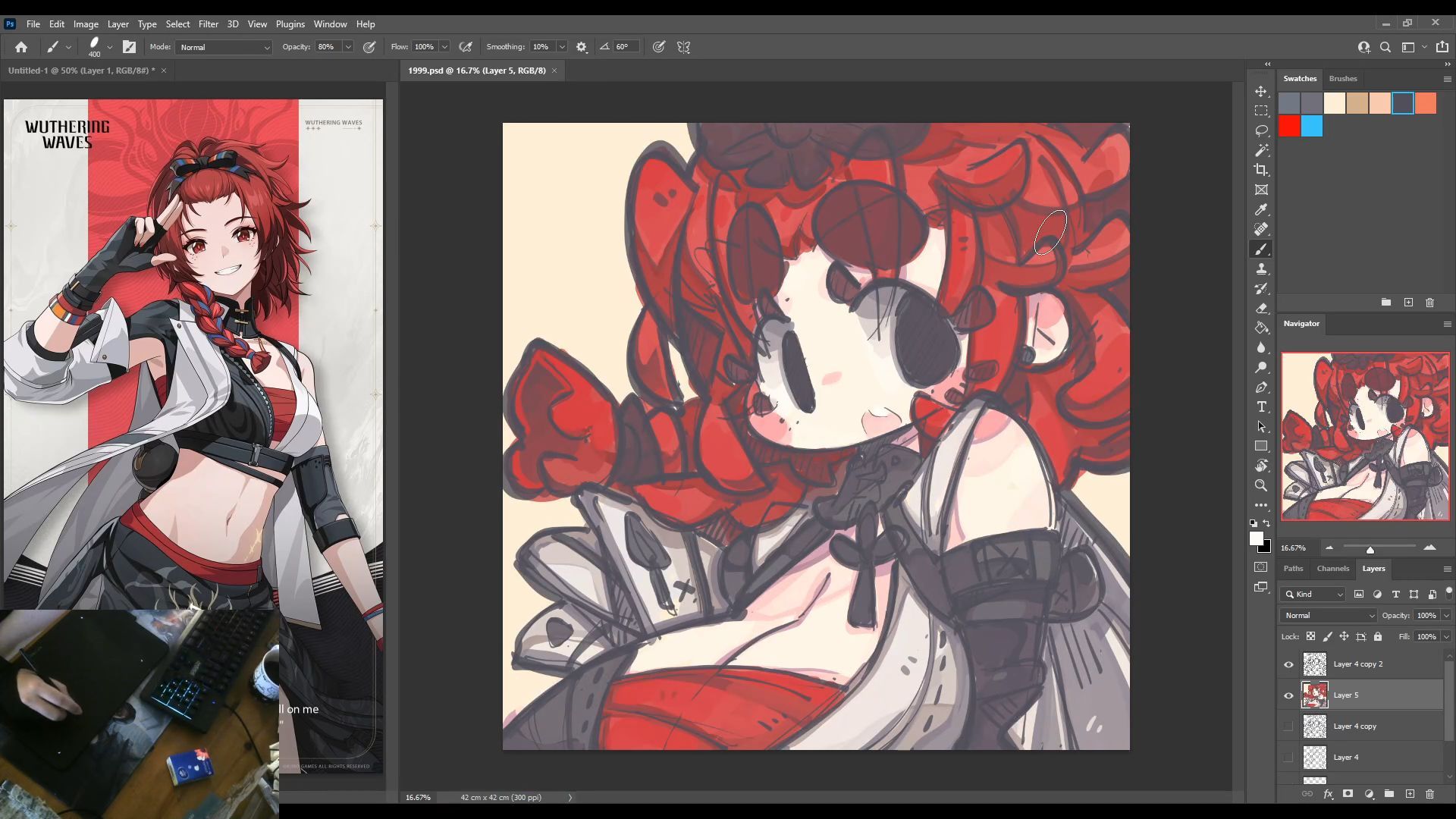
Task: Create new swatch button
Action: [x=1408, y=303]
